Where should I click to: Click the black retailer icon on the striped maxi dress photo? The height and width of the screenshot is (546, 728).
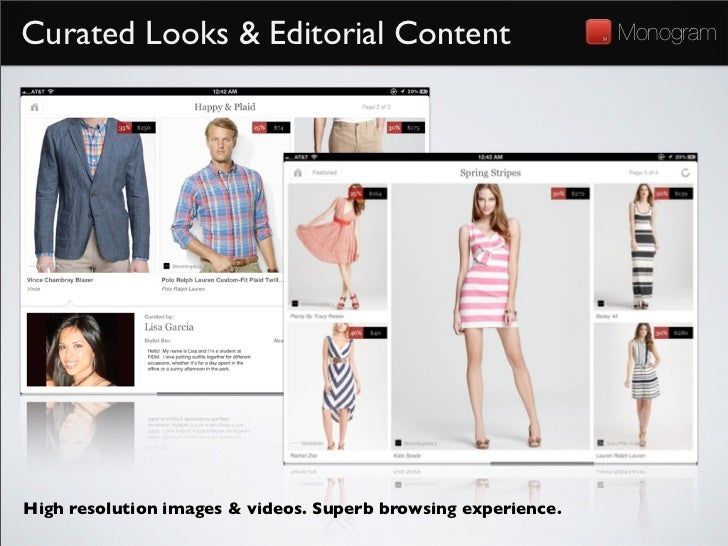(x=600, y=304)
